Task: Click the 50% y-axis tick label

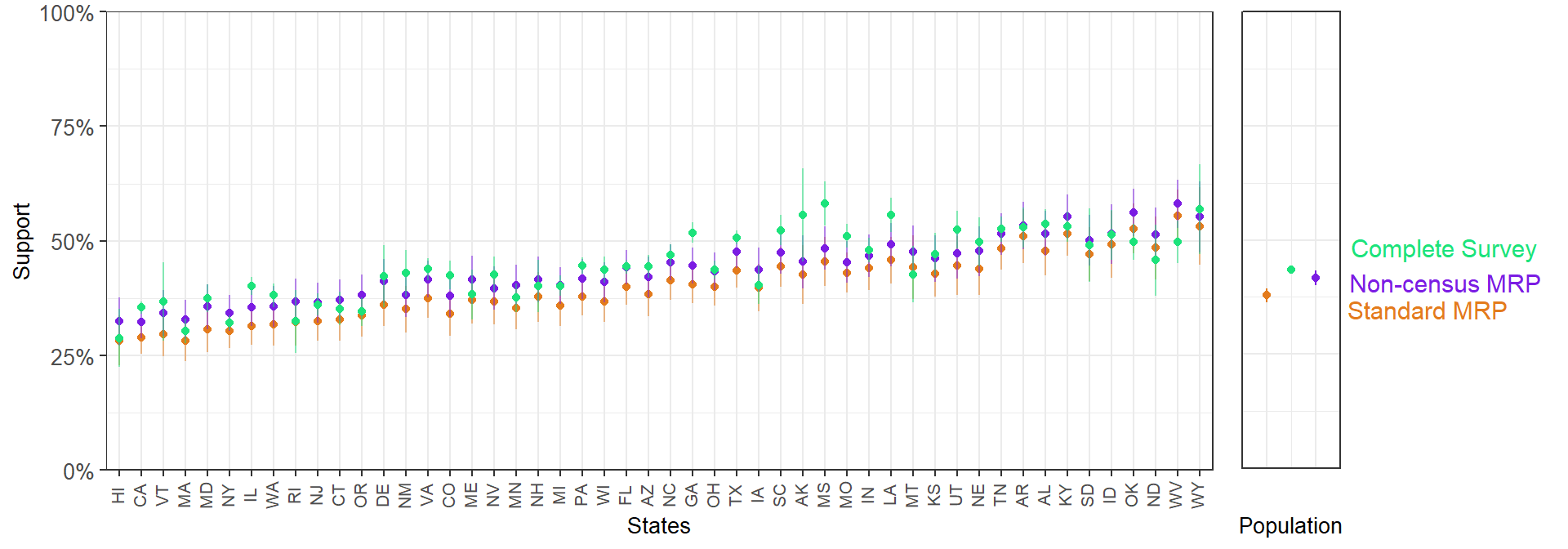Action: click(x=72, y=243)
